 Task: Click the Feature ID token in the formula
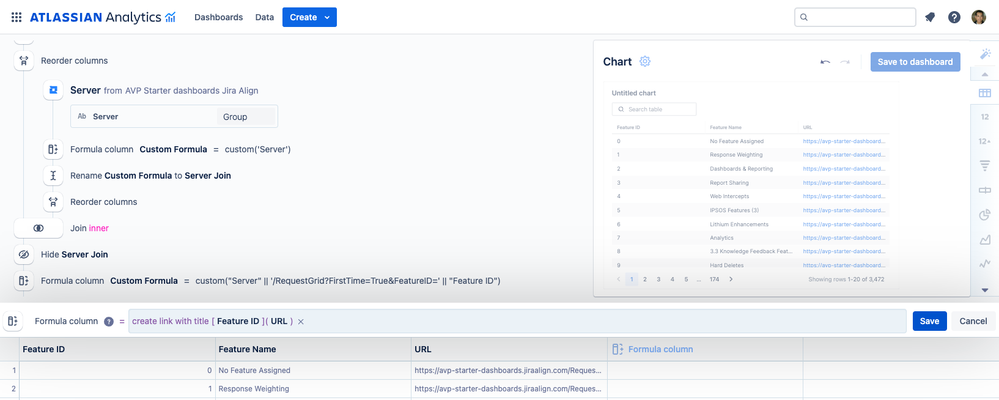coord(238,322)
